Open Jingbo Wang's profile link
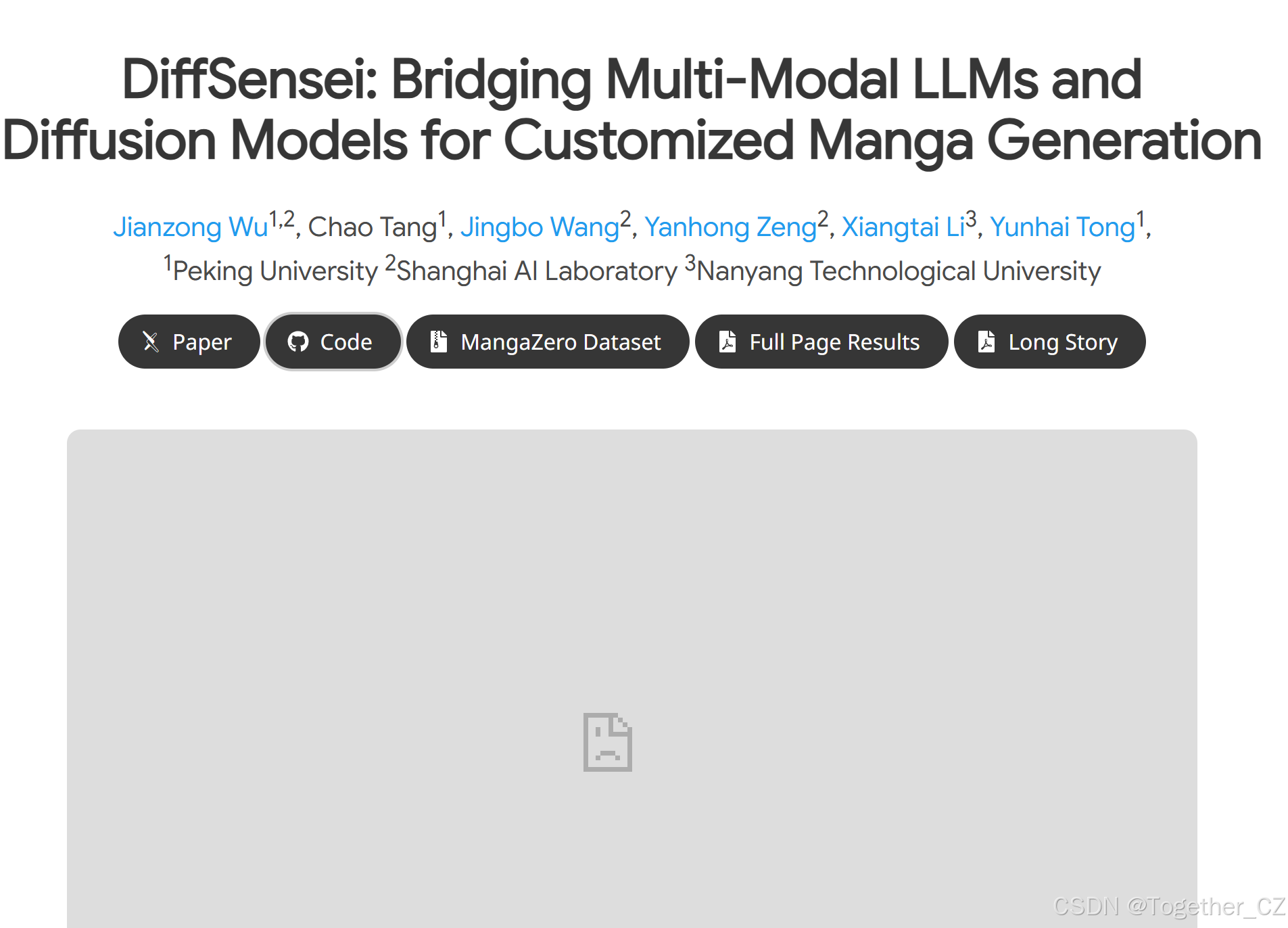Viewport: 1288px width, 928px height. tap(540, 227)
